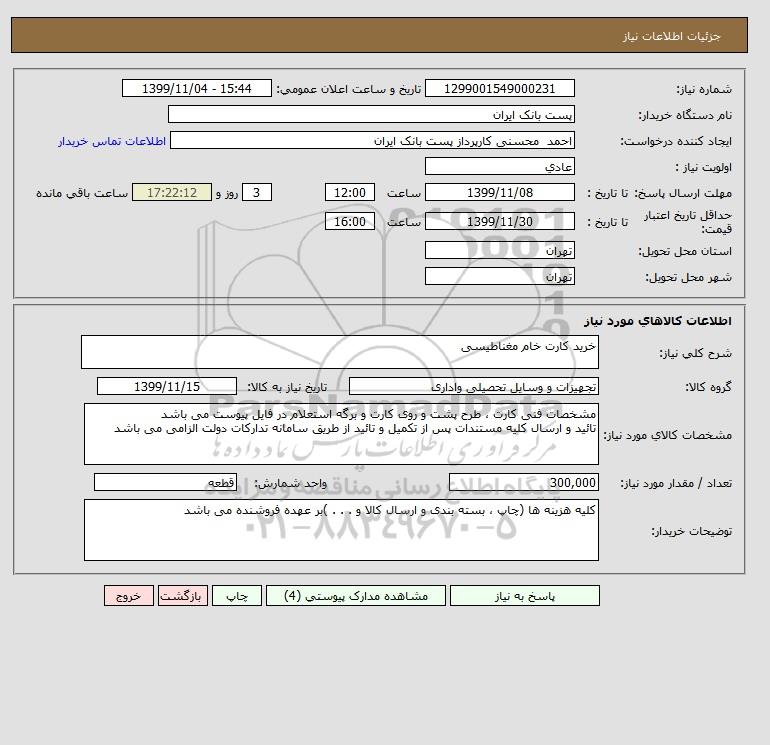Click the جزئیات اطلاعات نیاز header
770x745 pixels.
[x=671, y=36]
